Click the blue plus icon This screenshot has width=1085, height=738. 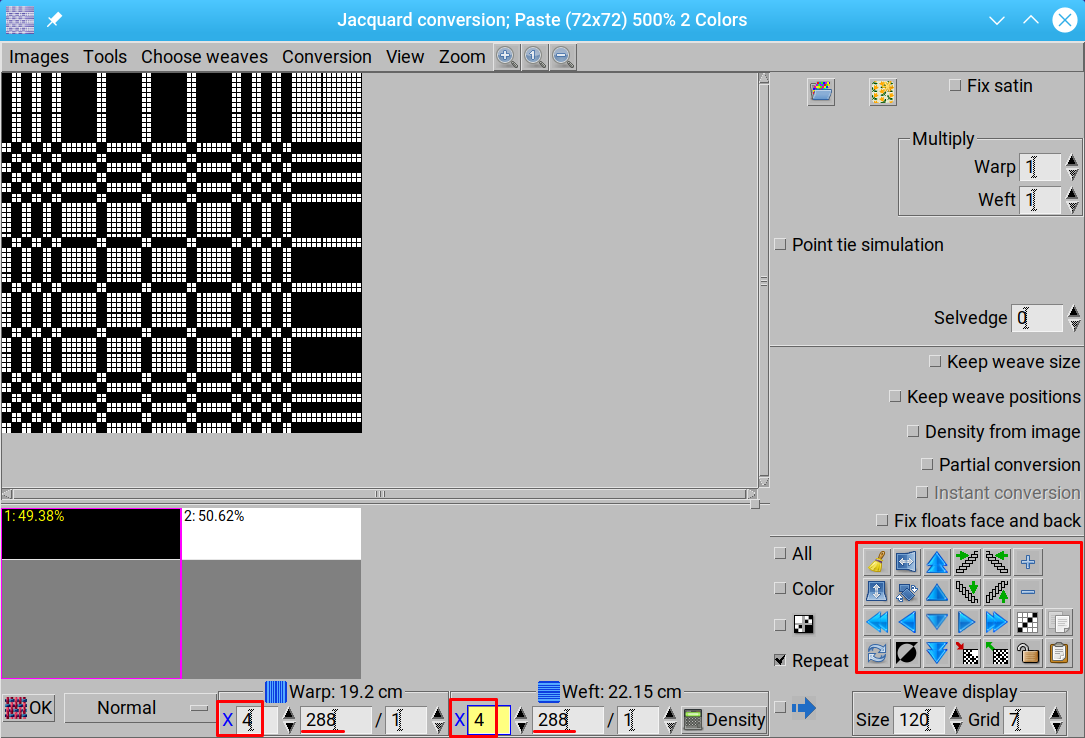tap(1028, 562)
